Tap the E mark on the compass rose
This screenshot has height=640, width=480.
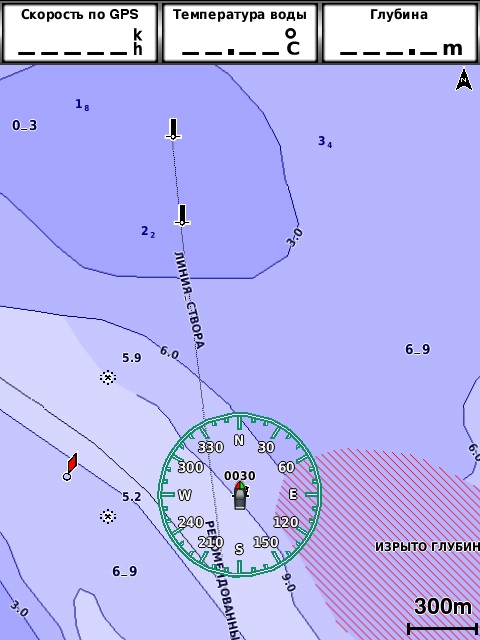(x=293, y=495)
